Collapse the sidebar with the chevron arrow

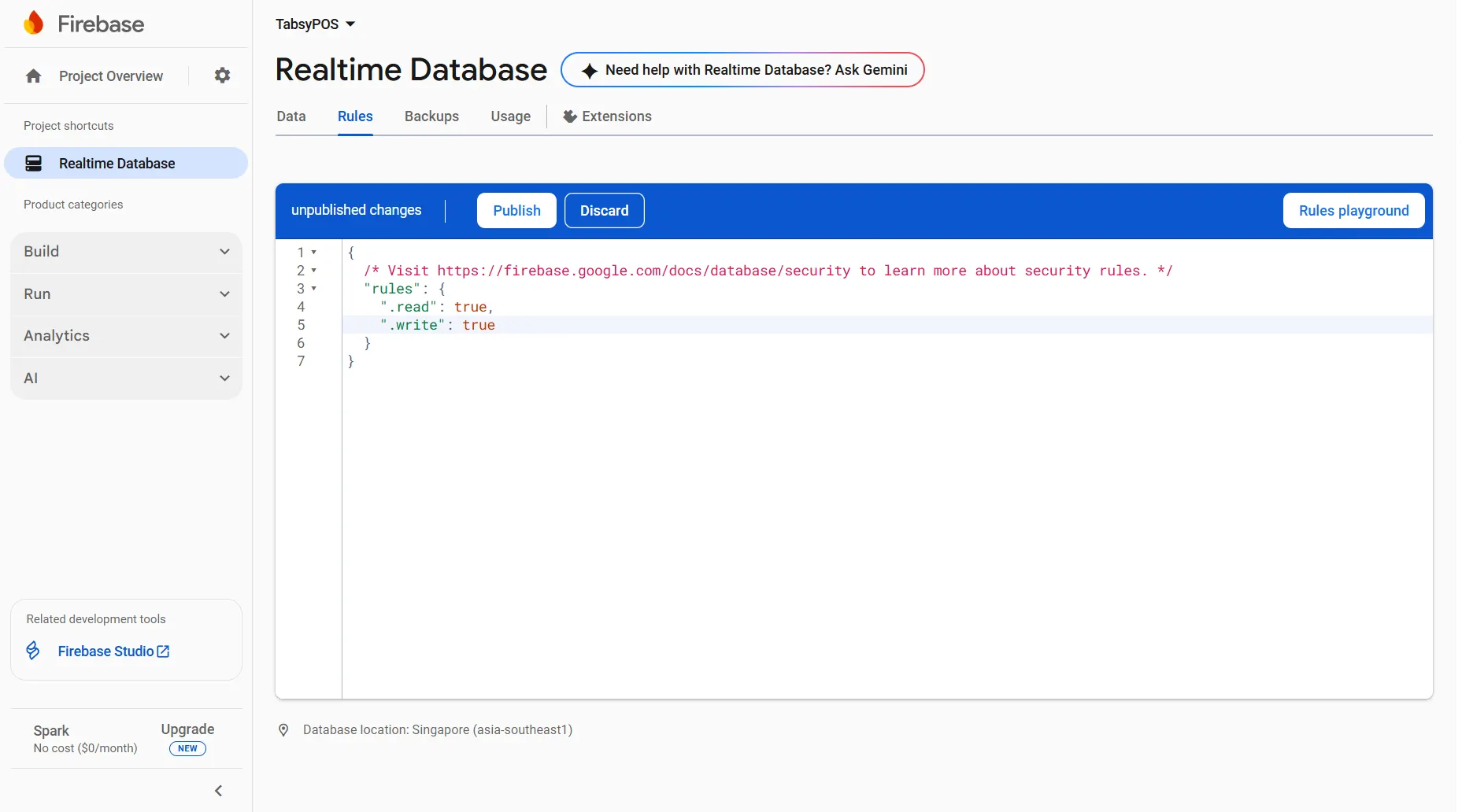219,791
